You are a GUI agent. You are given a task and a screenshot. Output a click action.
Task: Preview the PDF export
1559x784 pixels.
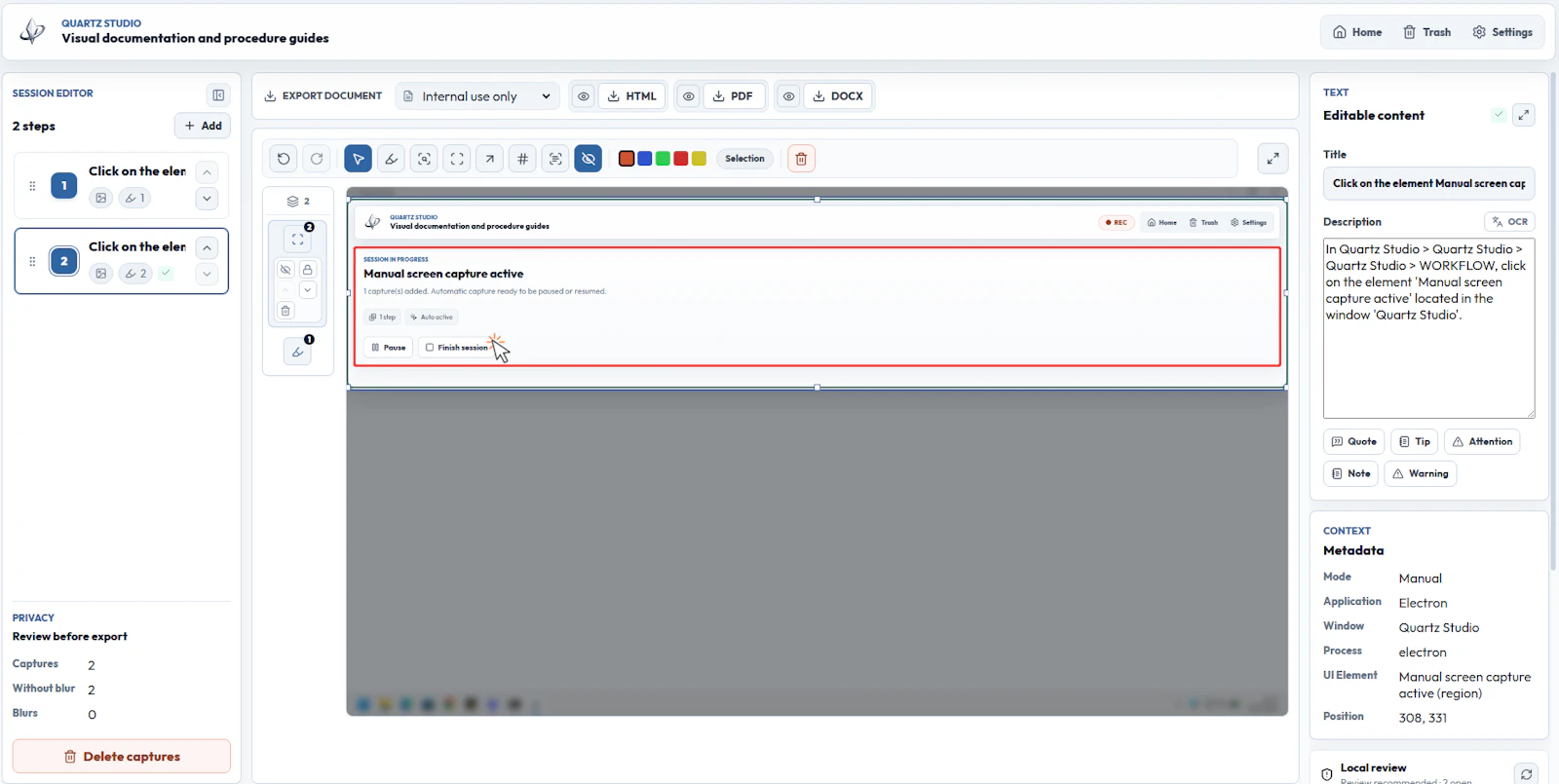(x=689, y=96)
